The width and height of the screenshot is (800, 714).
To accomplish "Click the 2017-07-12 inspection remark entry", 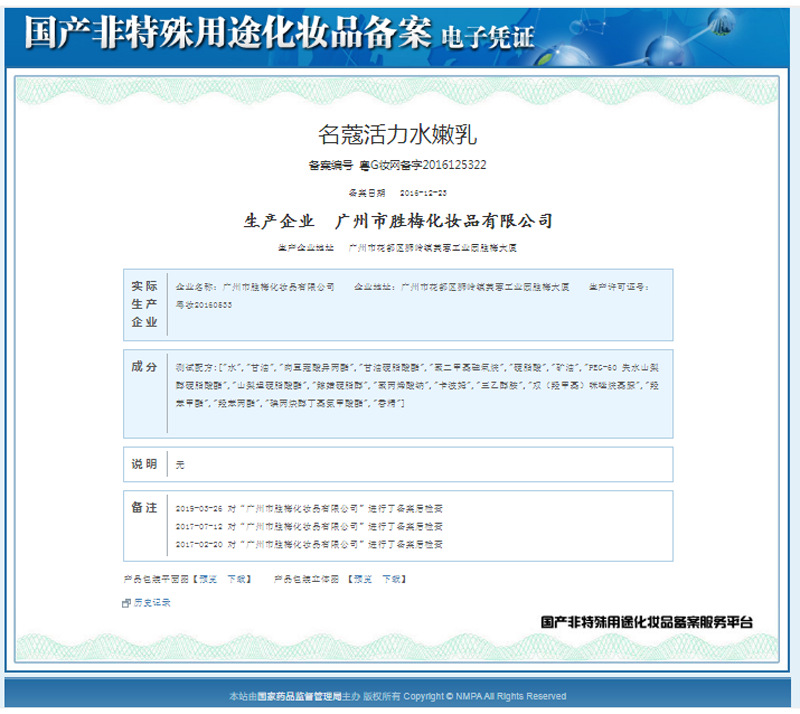I will (x=309, y=526).
